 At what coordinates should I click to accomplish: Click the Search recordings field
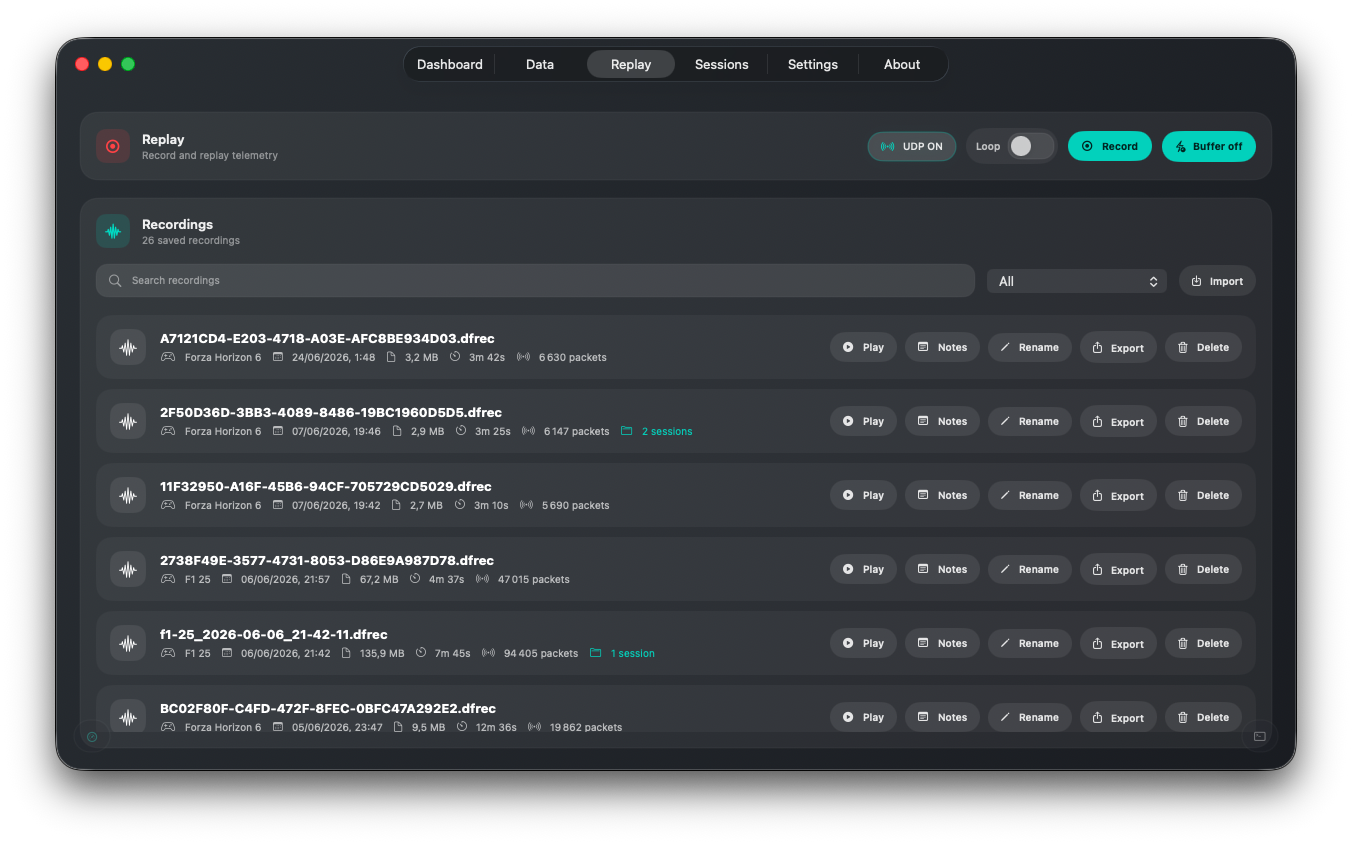[535, 281]
